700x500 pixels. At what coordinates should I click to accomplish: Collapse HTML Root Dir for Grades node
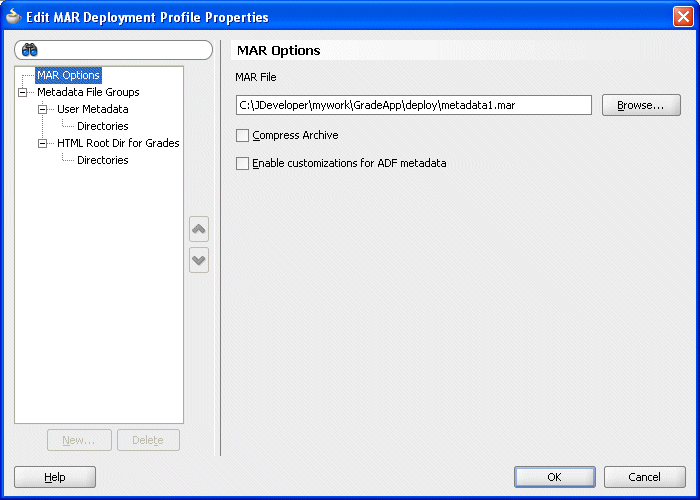pos(43,143)
